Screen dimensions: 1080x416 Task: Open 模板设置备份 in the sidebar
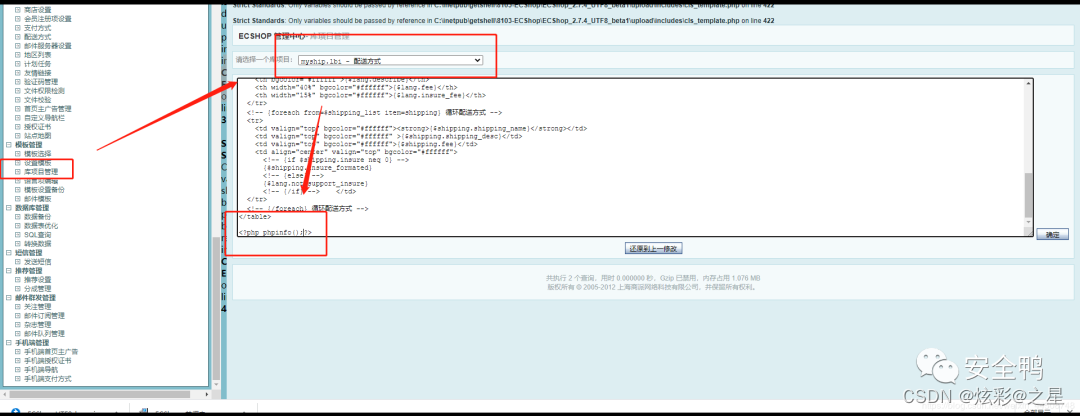(44, 189)
